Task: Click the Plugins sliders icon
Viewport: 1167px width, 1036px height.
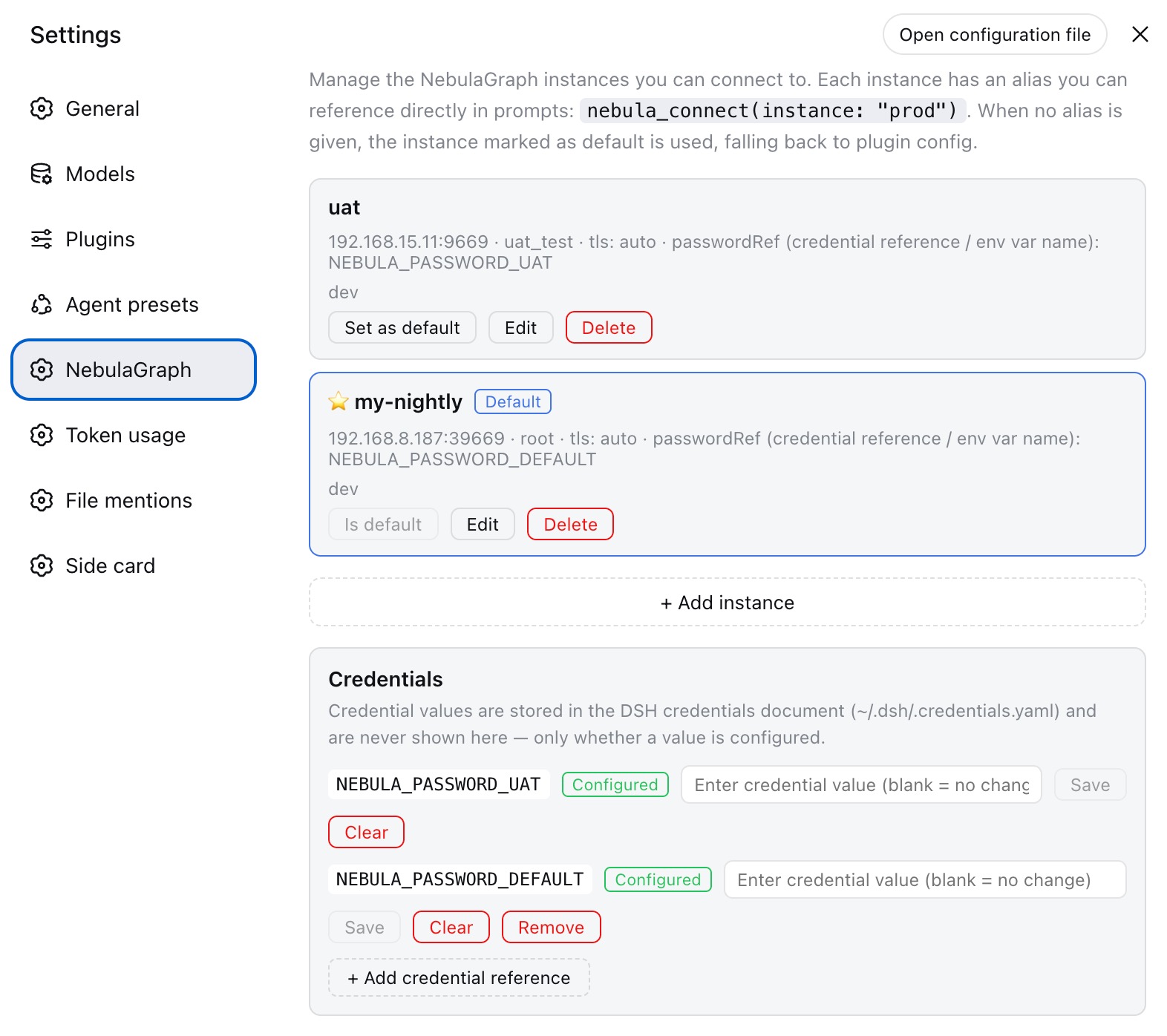Action: coord(42,239)
